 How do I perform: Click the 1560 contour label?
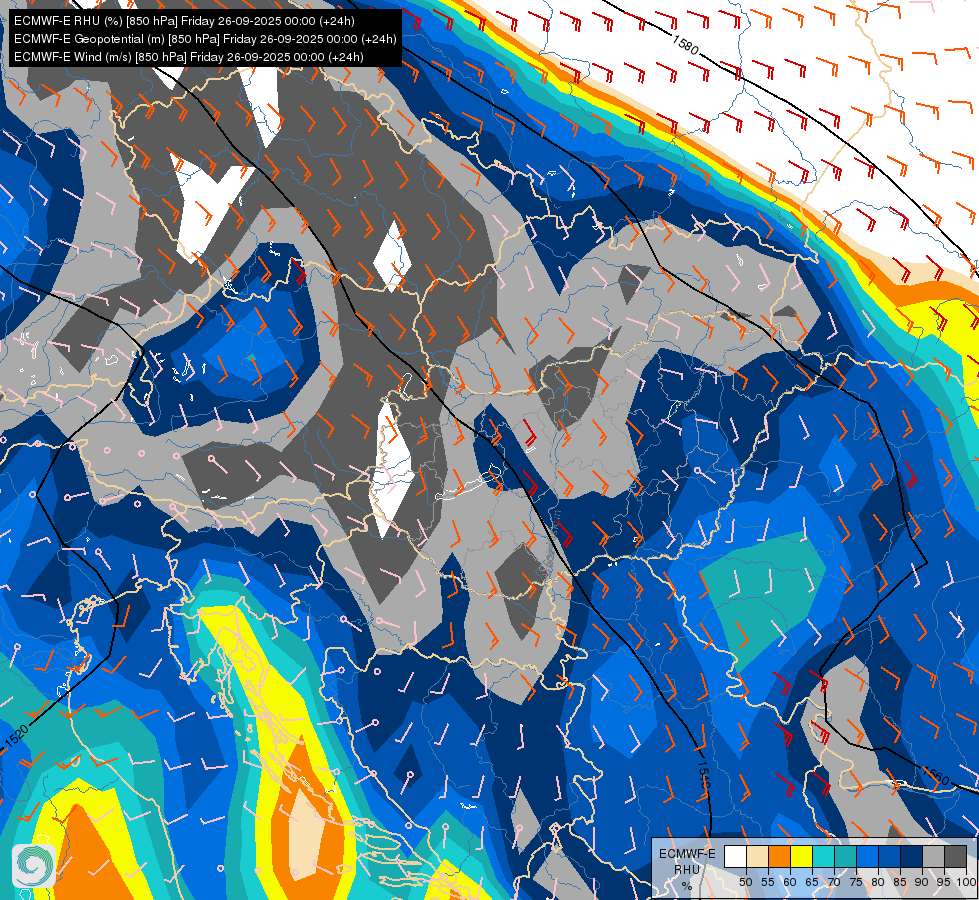(935, 776)
